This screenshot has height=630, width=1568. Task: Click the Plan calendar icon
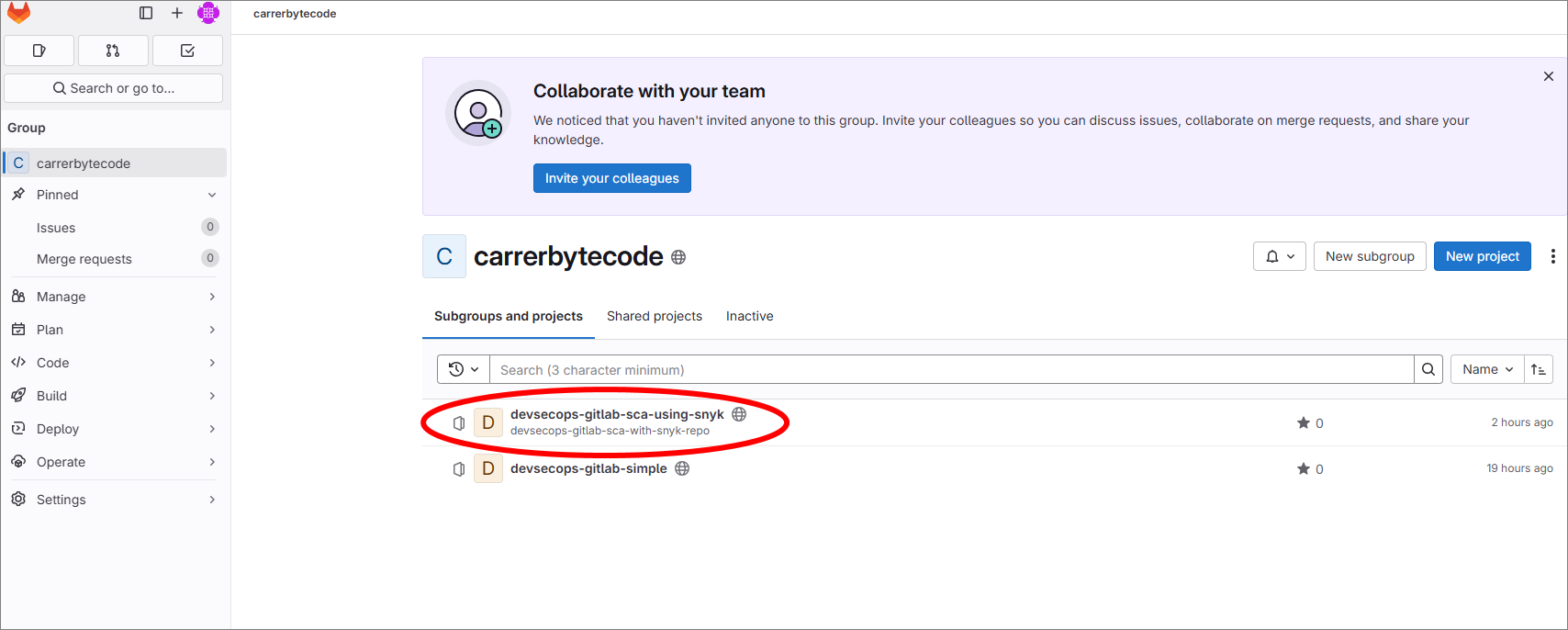pyautogui.click(x=18, y=329)
